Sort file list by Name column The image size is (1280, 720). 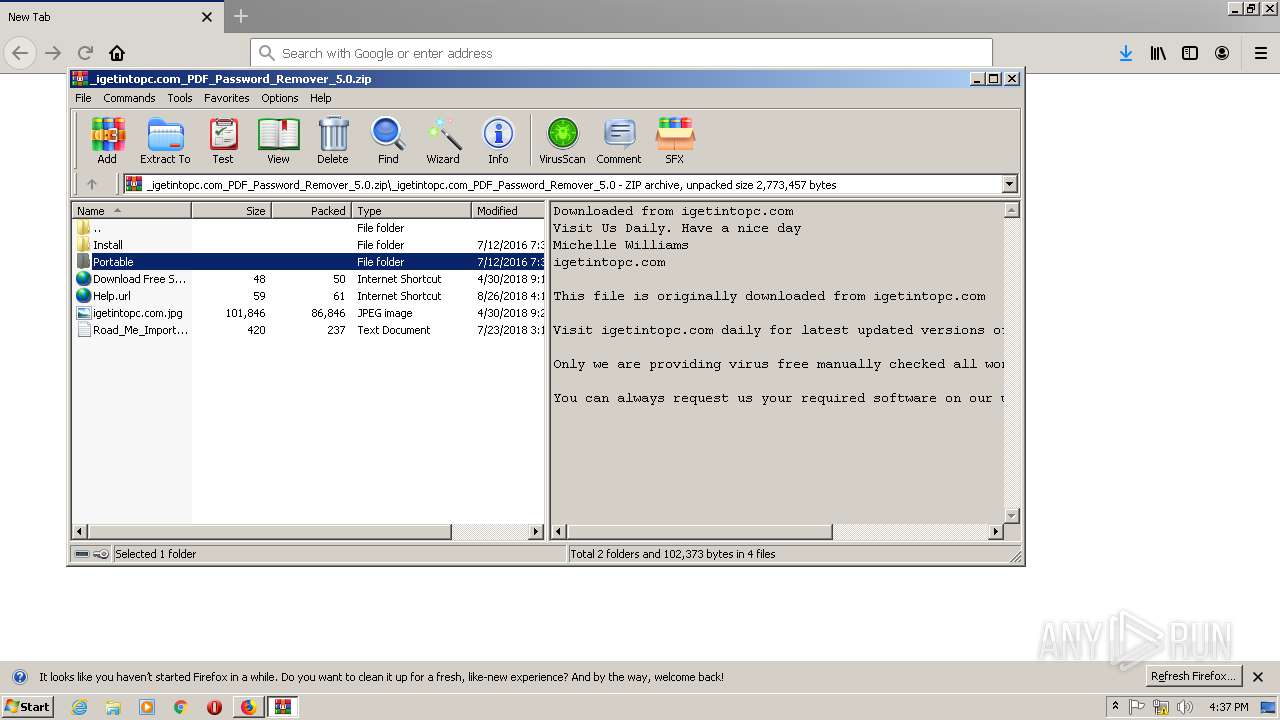(x=132, y=210)
